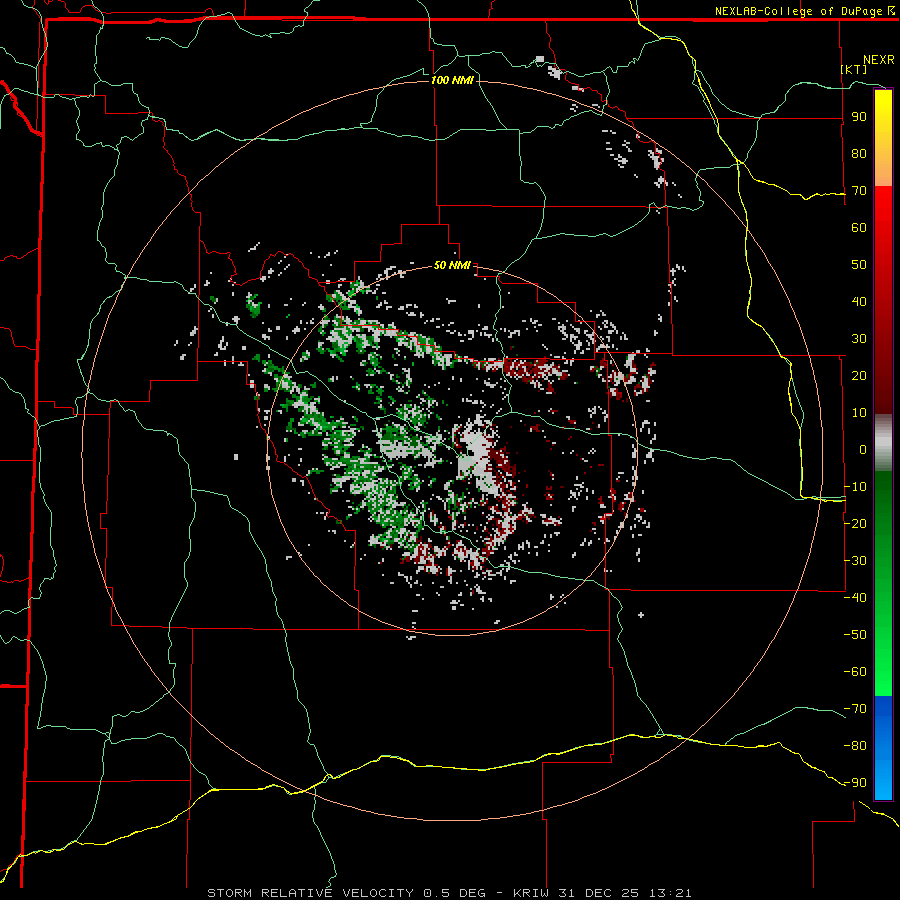The width and height of the screenshot is (900, 900).
Task: Click the 31 DEC 25 date text
Action: [599, 893]
